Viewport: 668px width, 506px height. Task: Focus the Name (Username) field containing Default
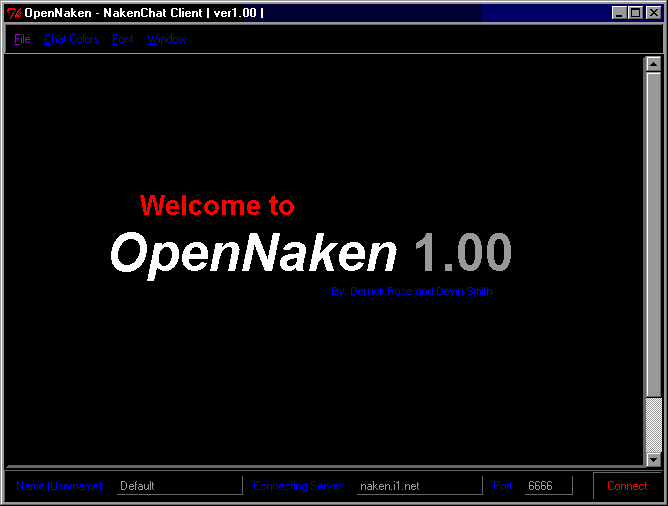click(x=179, y=486)
